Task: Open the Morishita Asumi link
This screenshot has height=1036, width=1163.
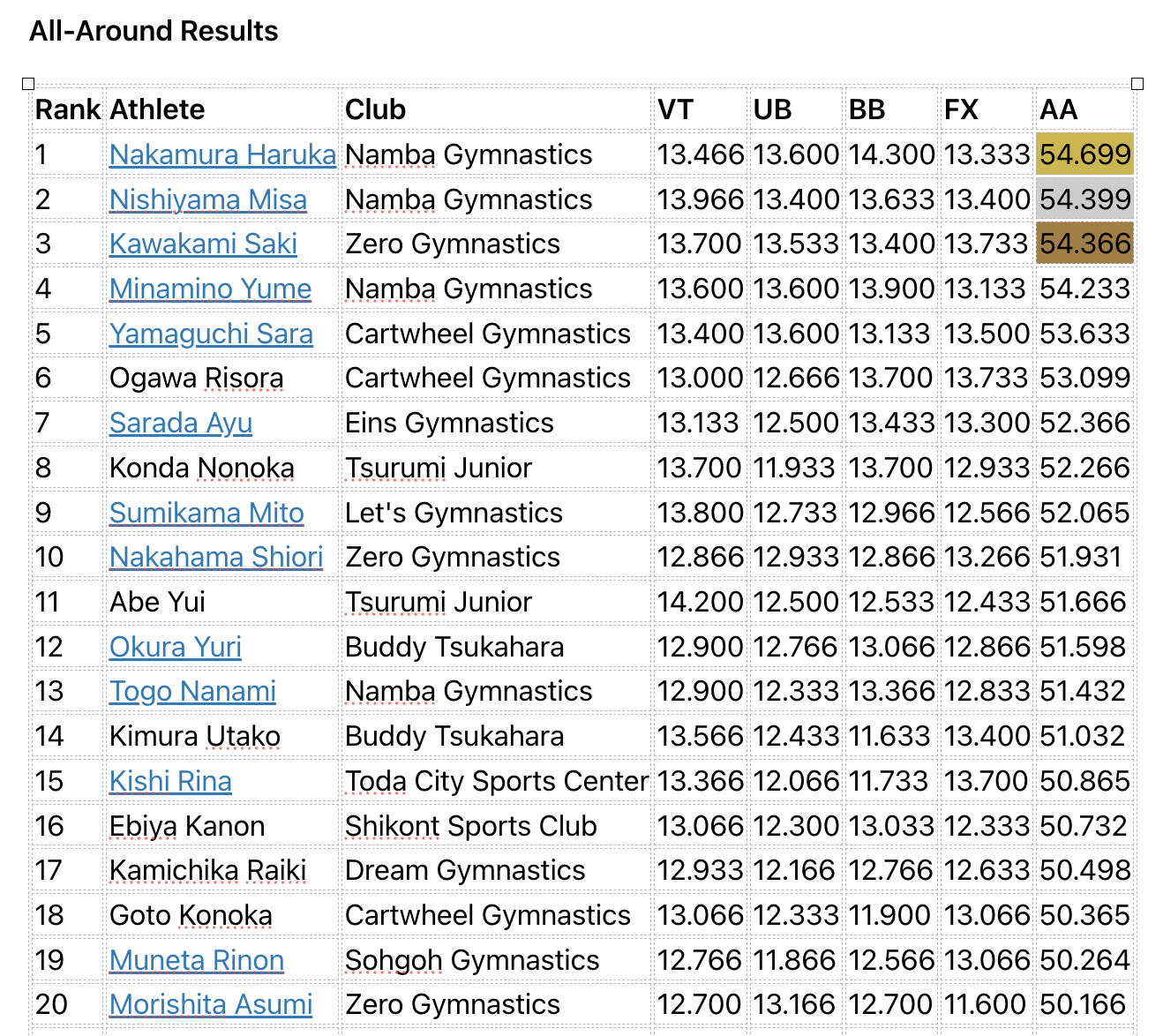Action: [211, 1004]
